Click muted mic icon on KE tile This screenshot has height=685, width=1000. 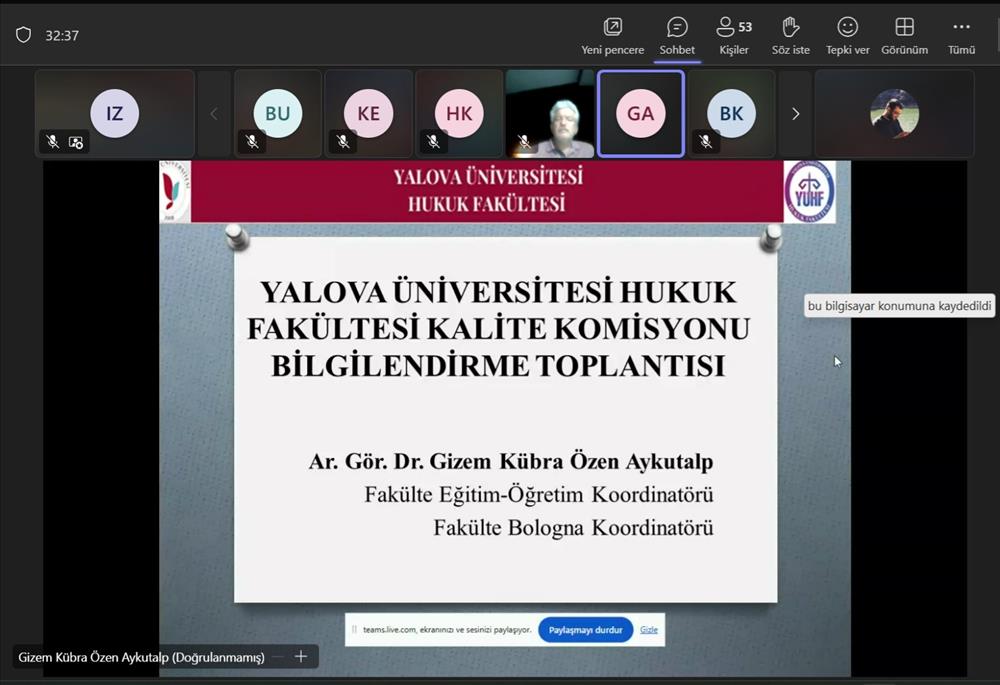[343, 142]
